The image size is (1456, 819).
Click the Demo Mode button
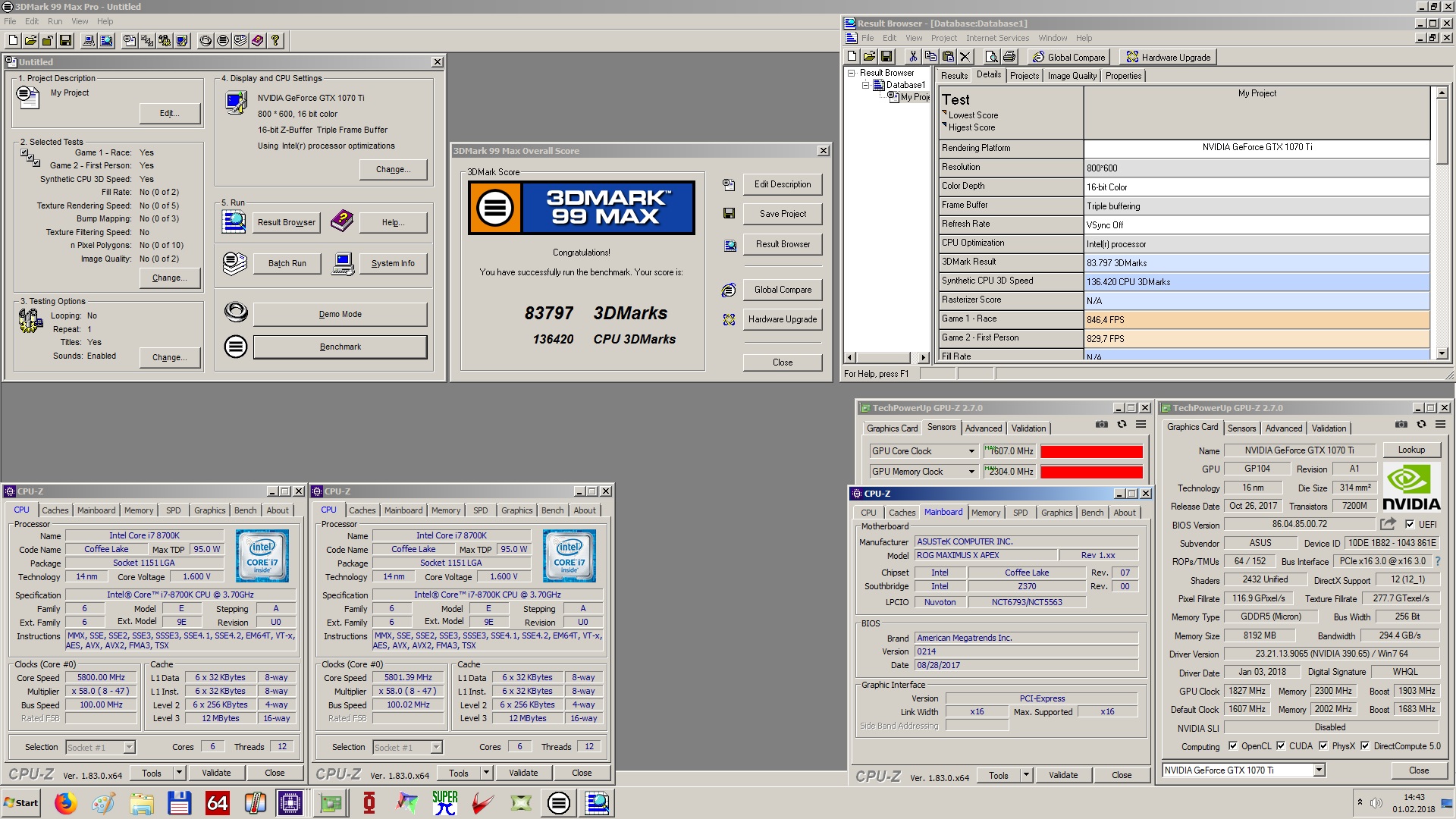340,314
